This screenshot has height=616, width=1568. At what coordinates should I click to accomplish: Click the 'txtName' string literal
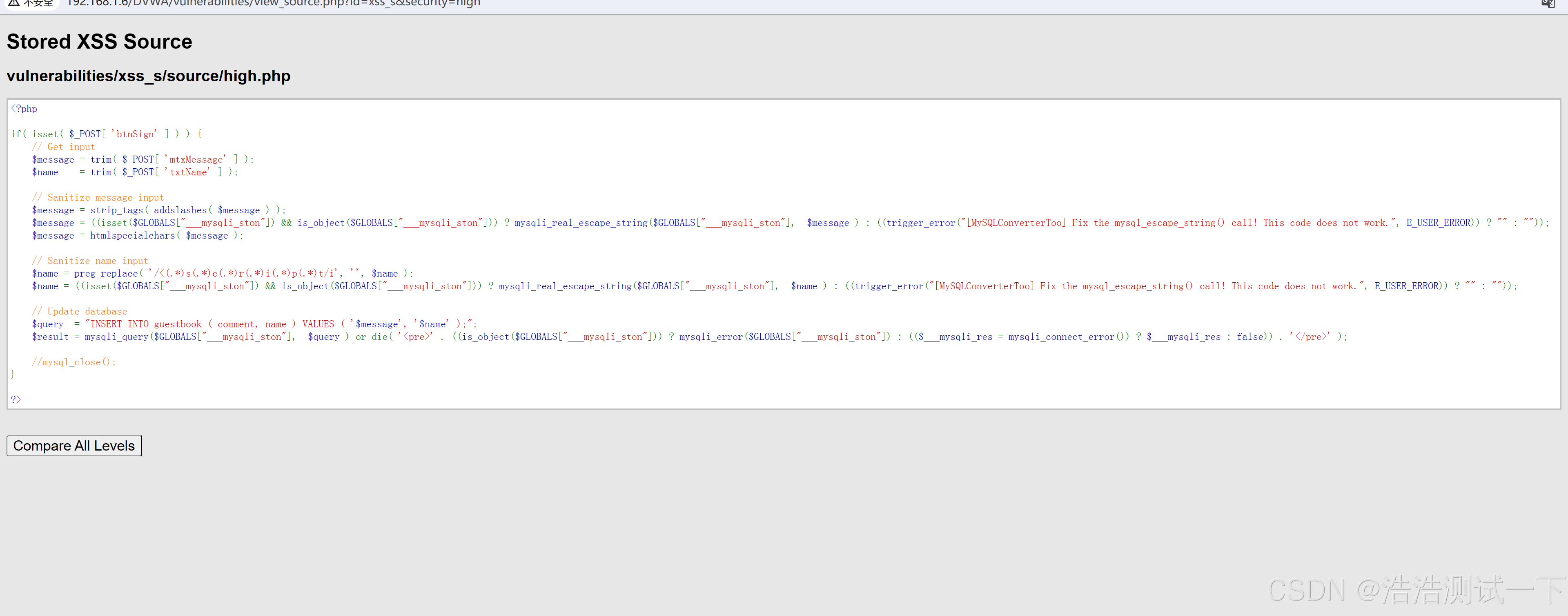pos(187,172)
